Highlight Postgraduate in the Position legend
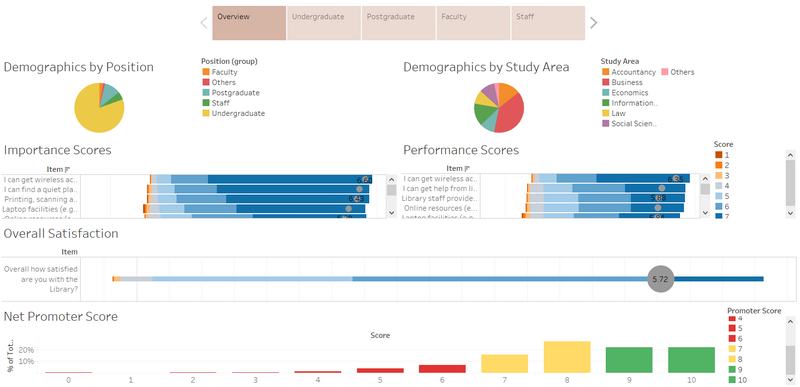The width and height of the screenshot is (800, 387). [x=231, y=93]
